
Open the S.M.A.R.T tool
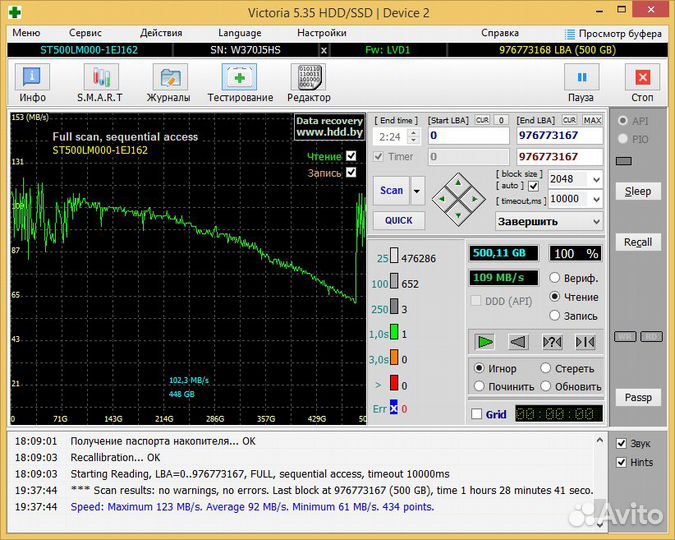tap(100, 78)
